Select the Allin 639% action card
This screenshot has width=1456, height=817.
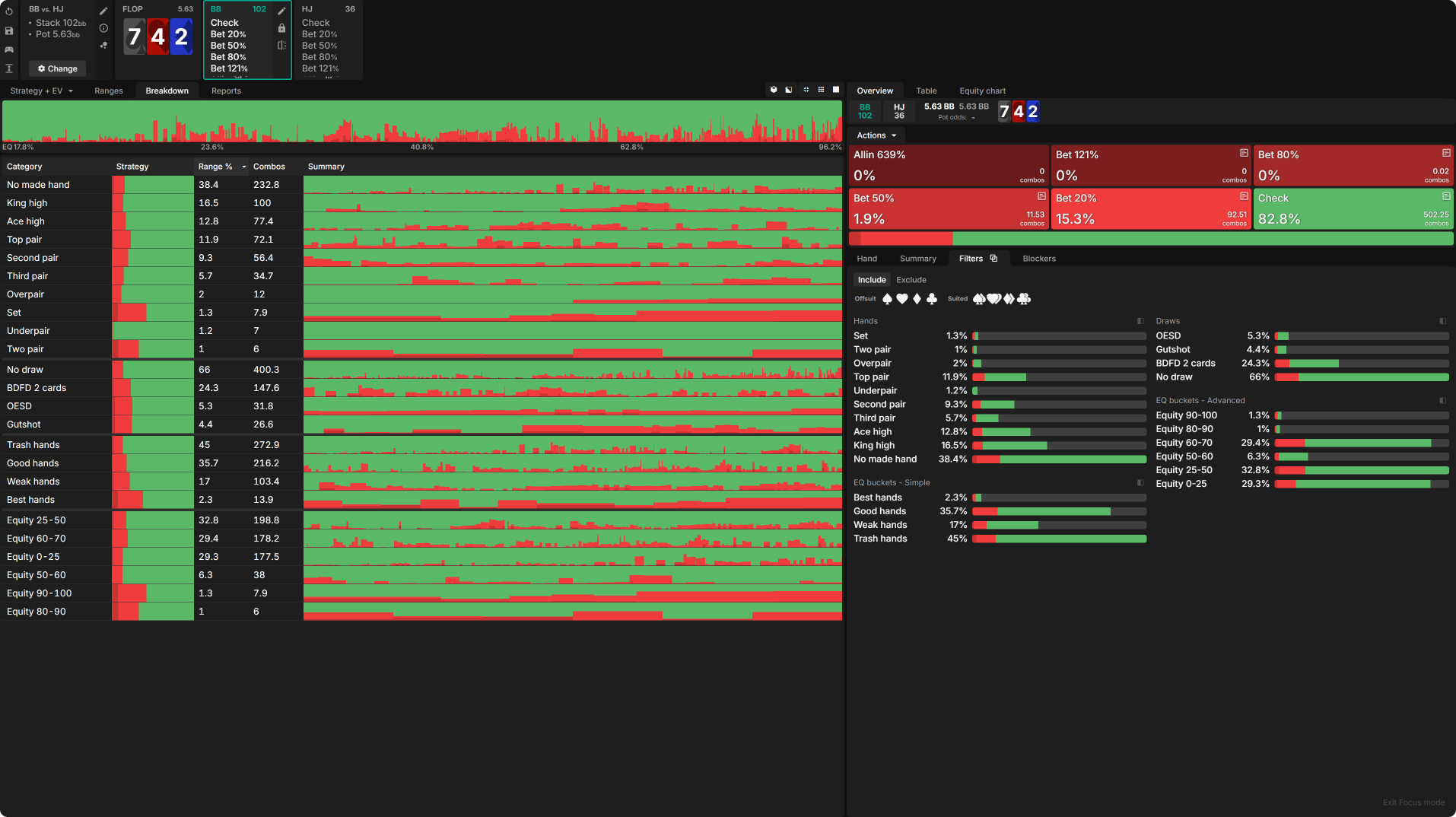pos(949,165)
